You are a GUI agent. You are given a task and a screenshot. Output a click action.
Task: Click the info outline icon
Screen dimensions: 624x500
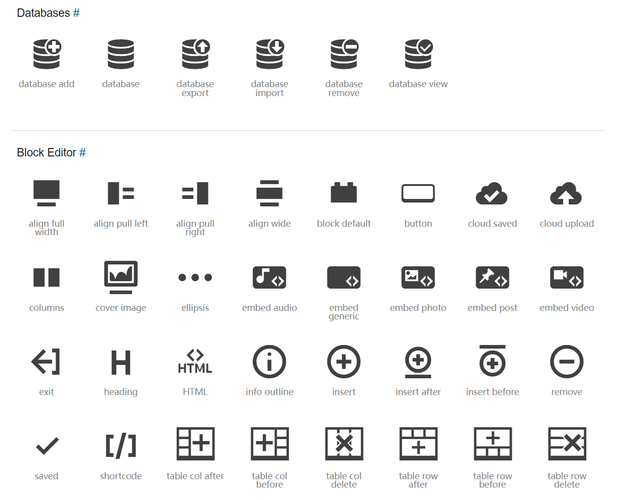(x=269, y=361)
